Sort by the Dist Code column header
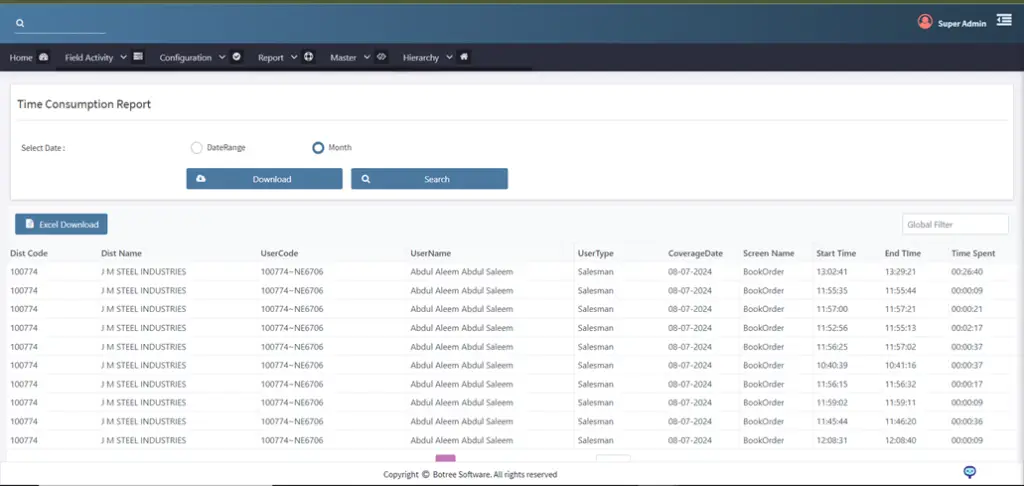 29,253
